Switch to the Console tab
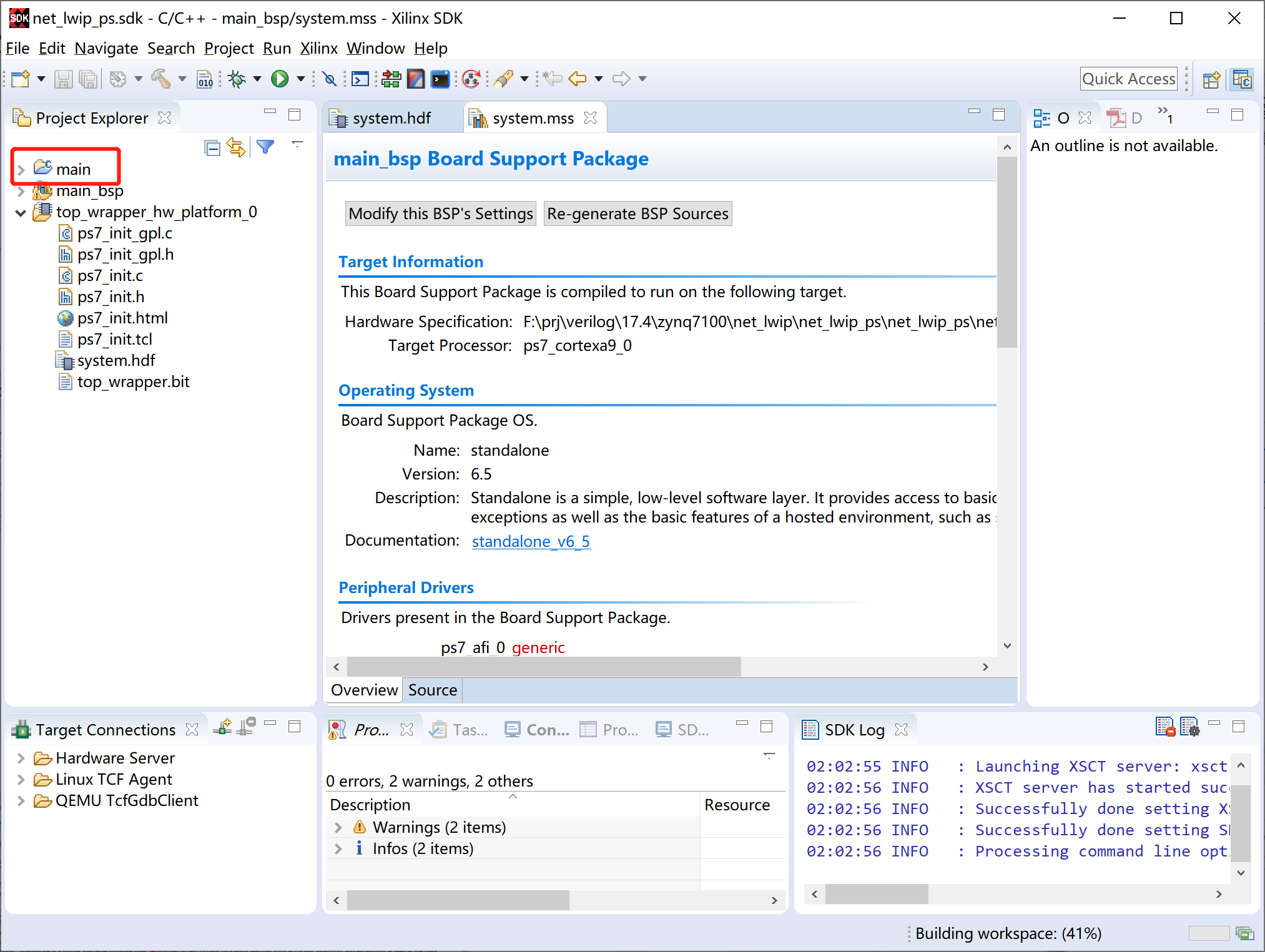Screen dimensions: 1265x952 537,730
